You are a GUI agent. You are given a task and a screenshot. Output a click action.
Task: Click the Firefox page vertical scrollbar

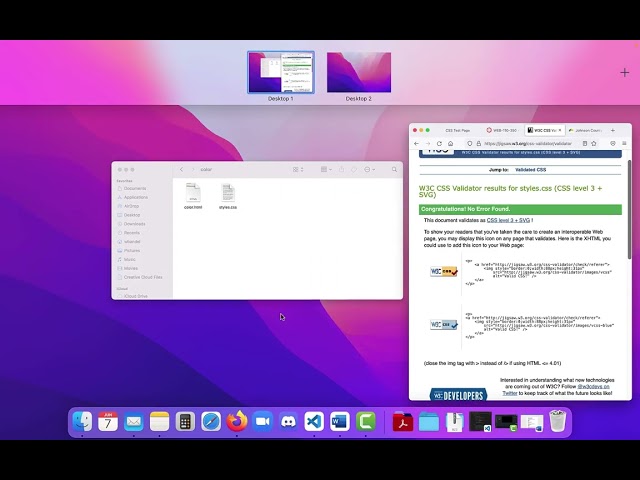pyautogui.click(x=629, y=209)
